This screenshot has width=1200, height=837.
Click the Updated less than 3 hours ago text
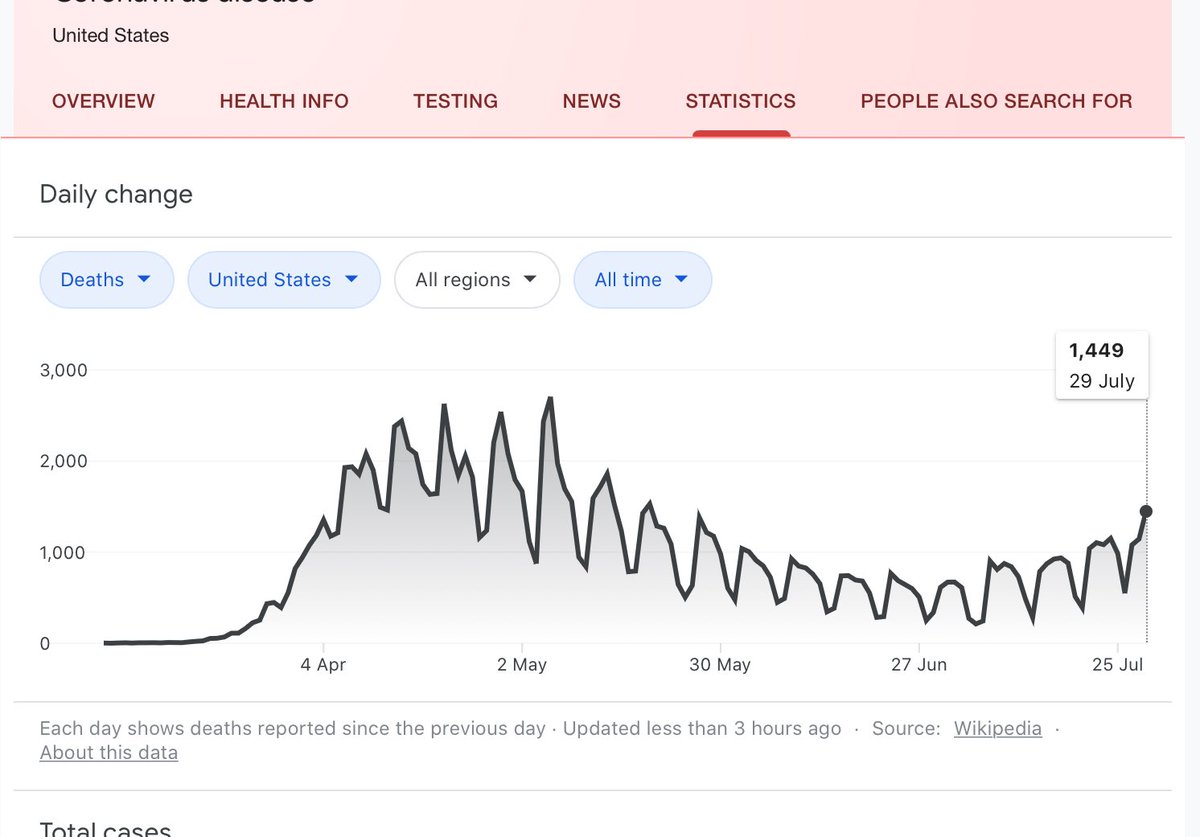702,729
